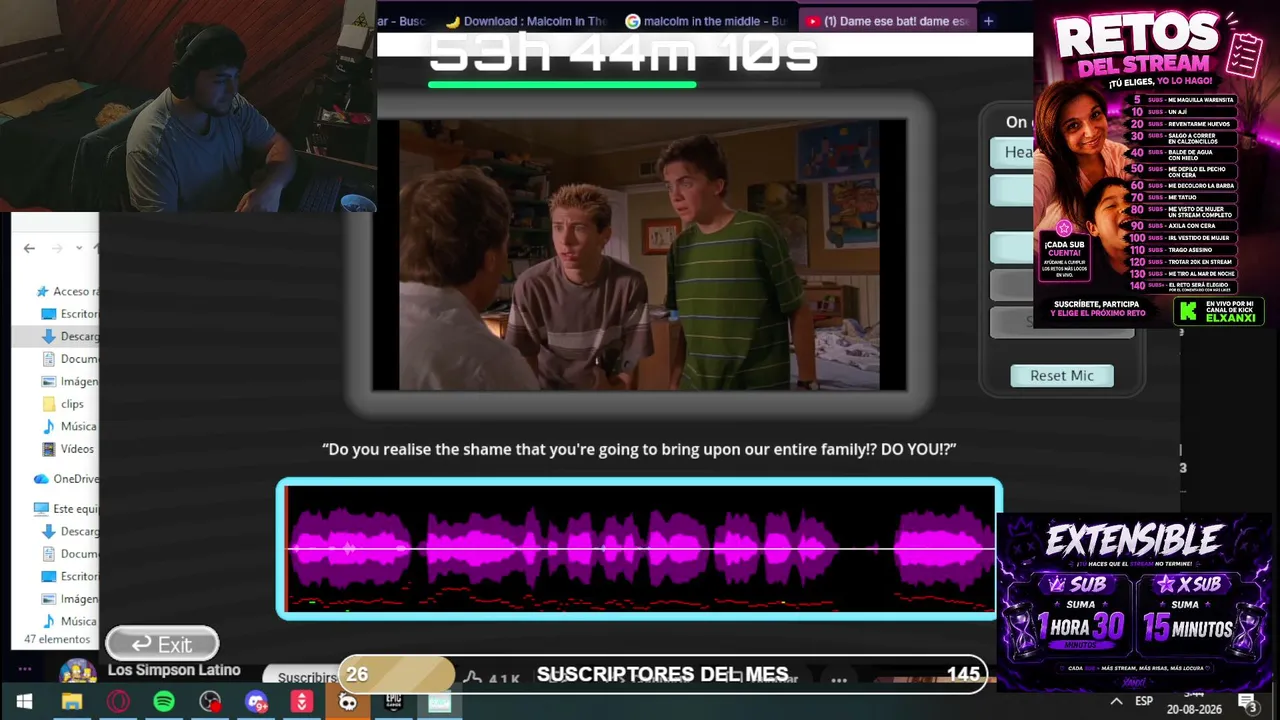The image size is (1280, 720).
Task: Open Música under Acceso rápido
Action: pos(70,426)
